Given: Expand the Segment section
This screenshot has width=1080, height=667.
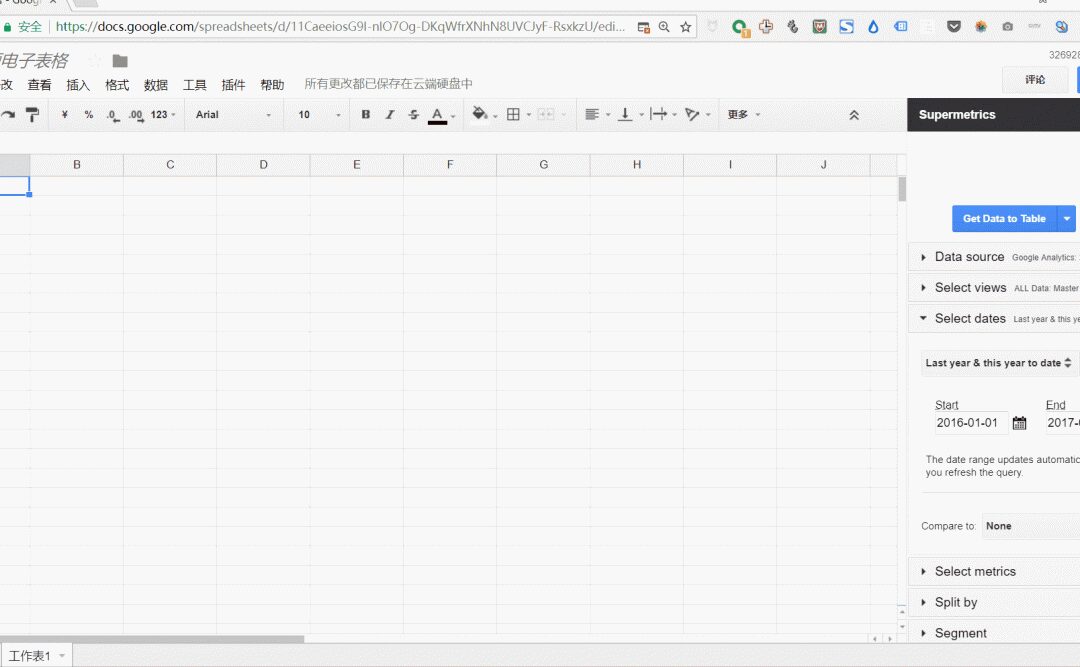Looking at the screenshot, I should click(994, 633).
